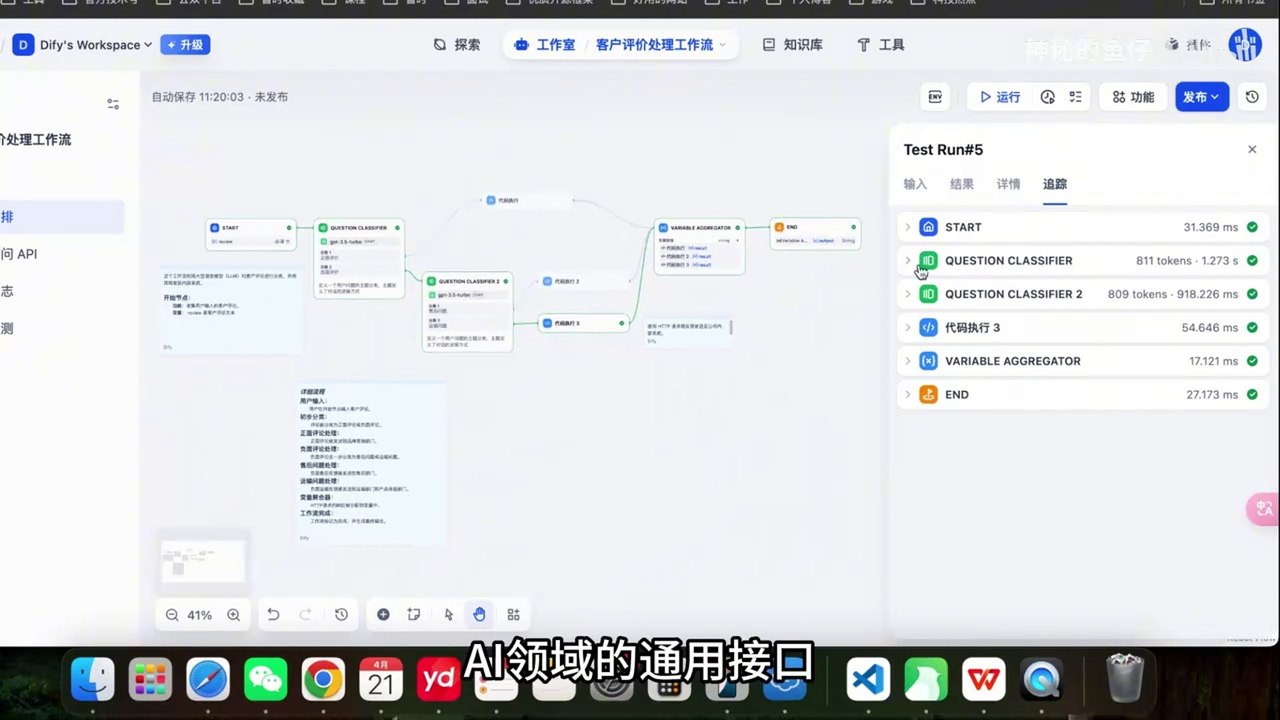Zoom in the workflow canvas

233,615
